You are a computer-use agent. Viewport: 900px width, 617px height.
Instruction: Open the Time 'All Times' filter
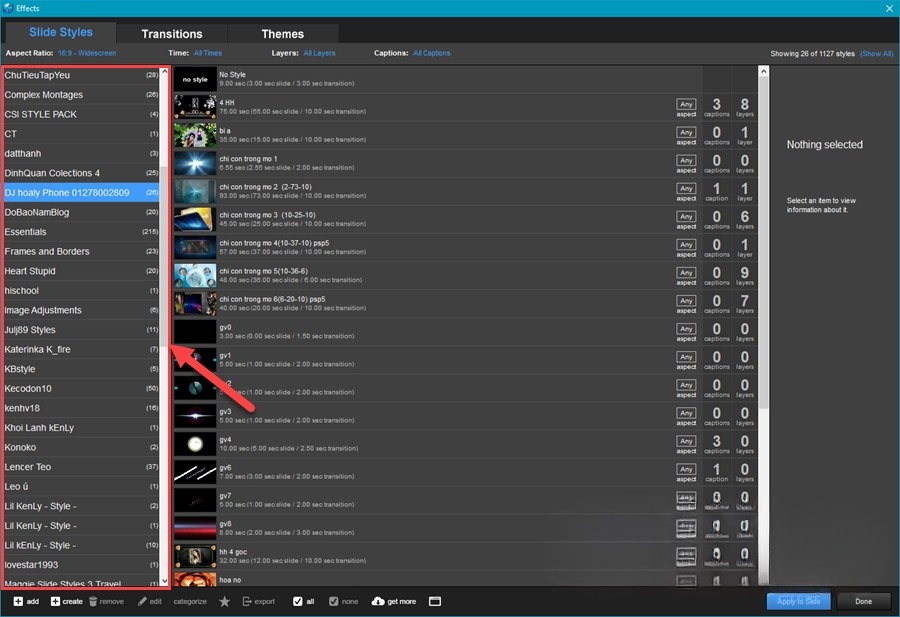pyautogui.click(x=208, y=53)
